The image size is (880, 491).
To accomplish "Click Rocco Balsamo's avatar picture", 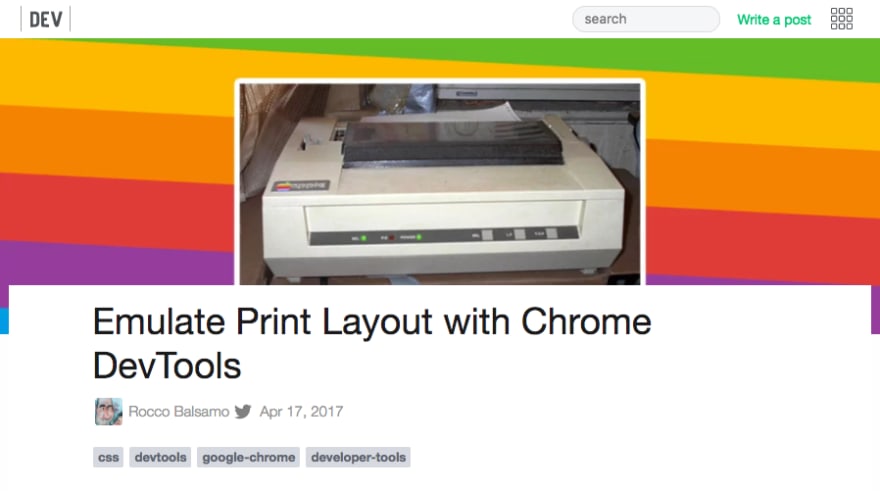I will (108, 411).
